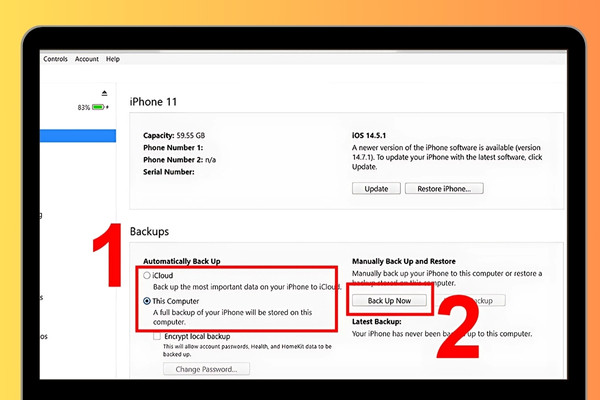
Task: Click the iPhone 11 device title
Action: point(153,102)
